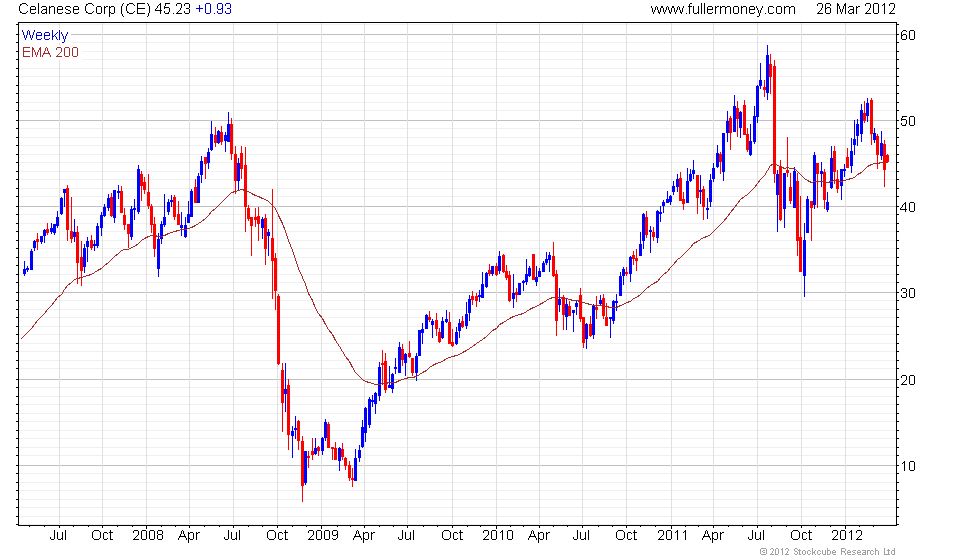
Task: Click the 2010 year axis label
Action: [x=498, y=536]
